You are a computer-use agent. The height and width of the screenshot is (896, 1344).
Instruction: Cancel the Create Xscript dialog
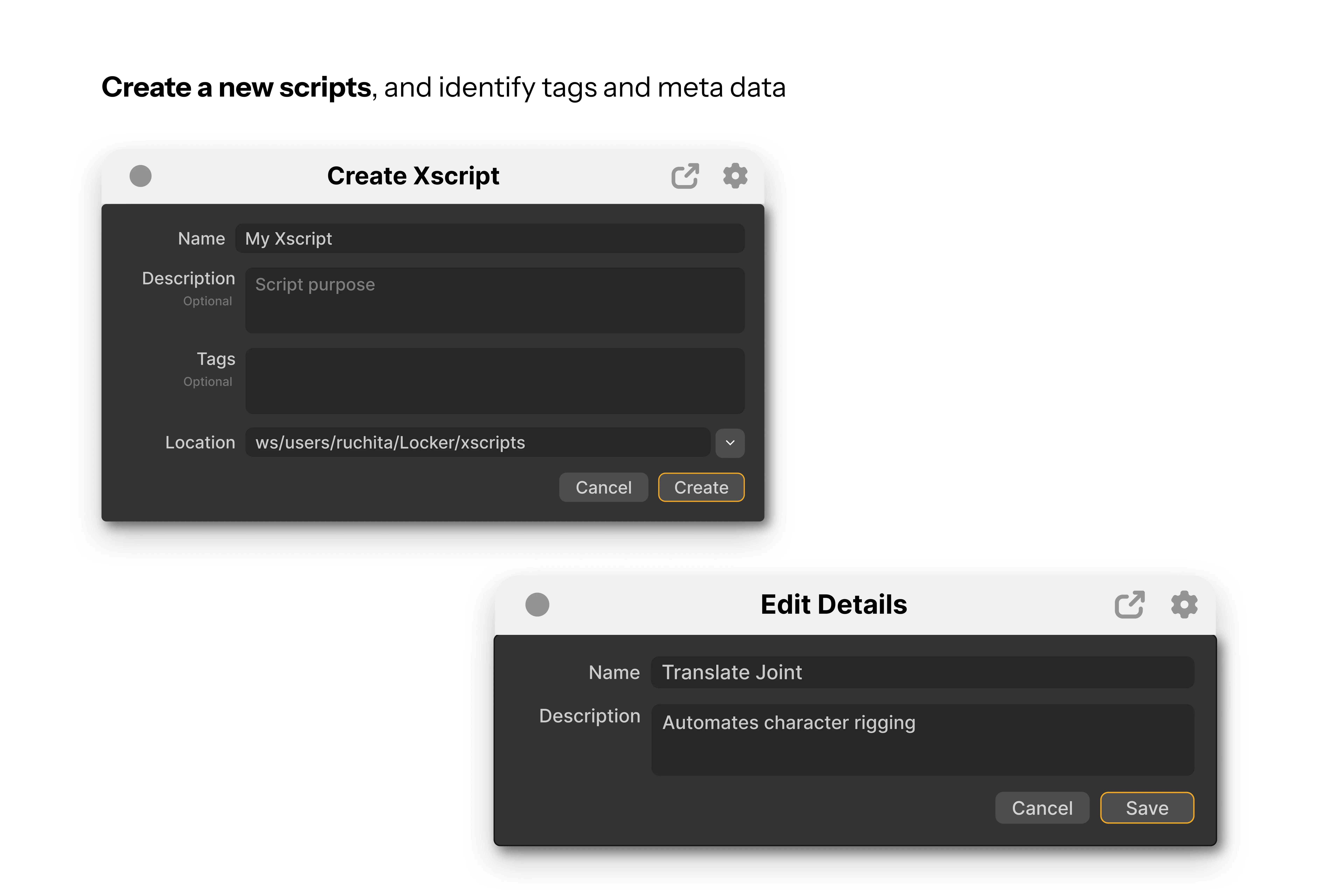[x=603, y=487]
